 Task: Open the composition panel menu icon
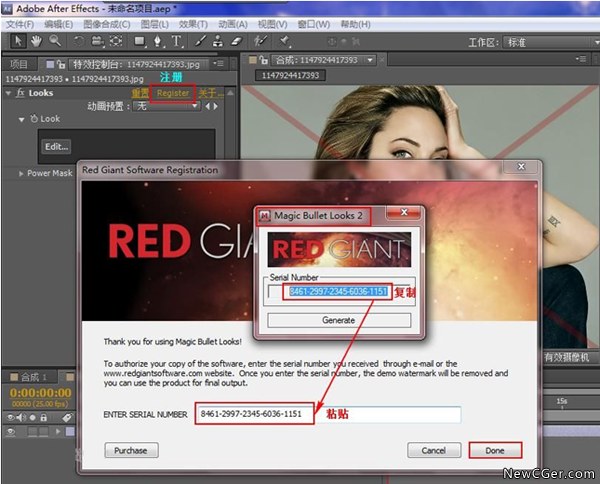581,59
